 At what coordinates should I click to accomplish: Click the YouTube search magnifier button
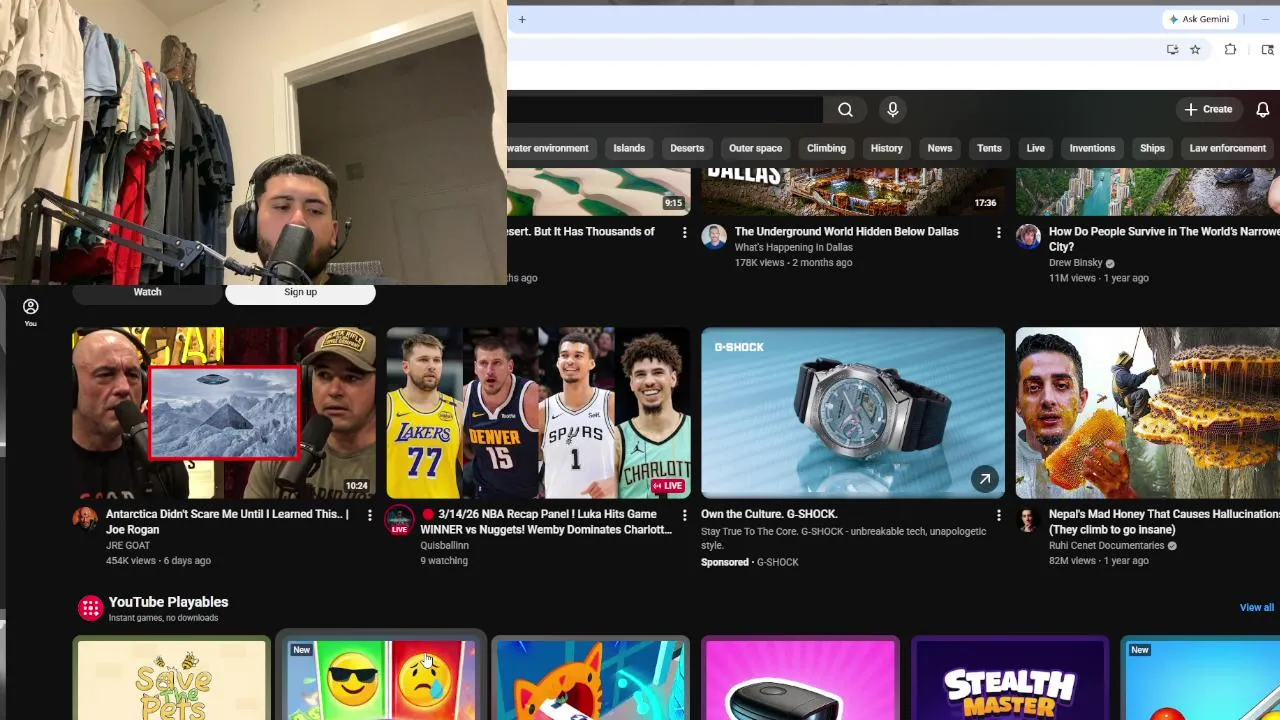pyautogui.click(x=845, y=109)
